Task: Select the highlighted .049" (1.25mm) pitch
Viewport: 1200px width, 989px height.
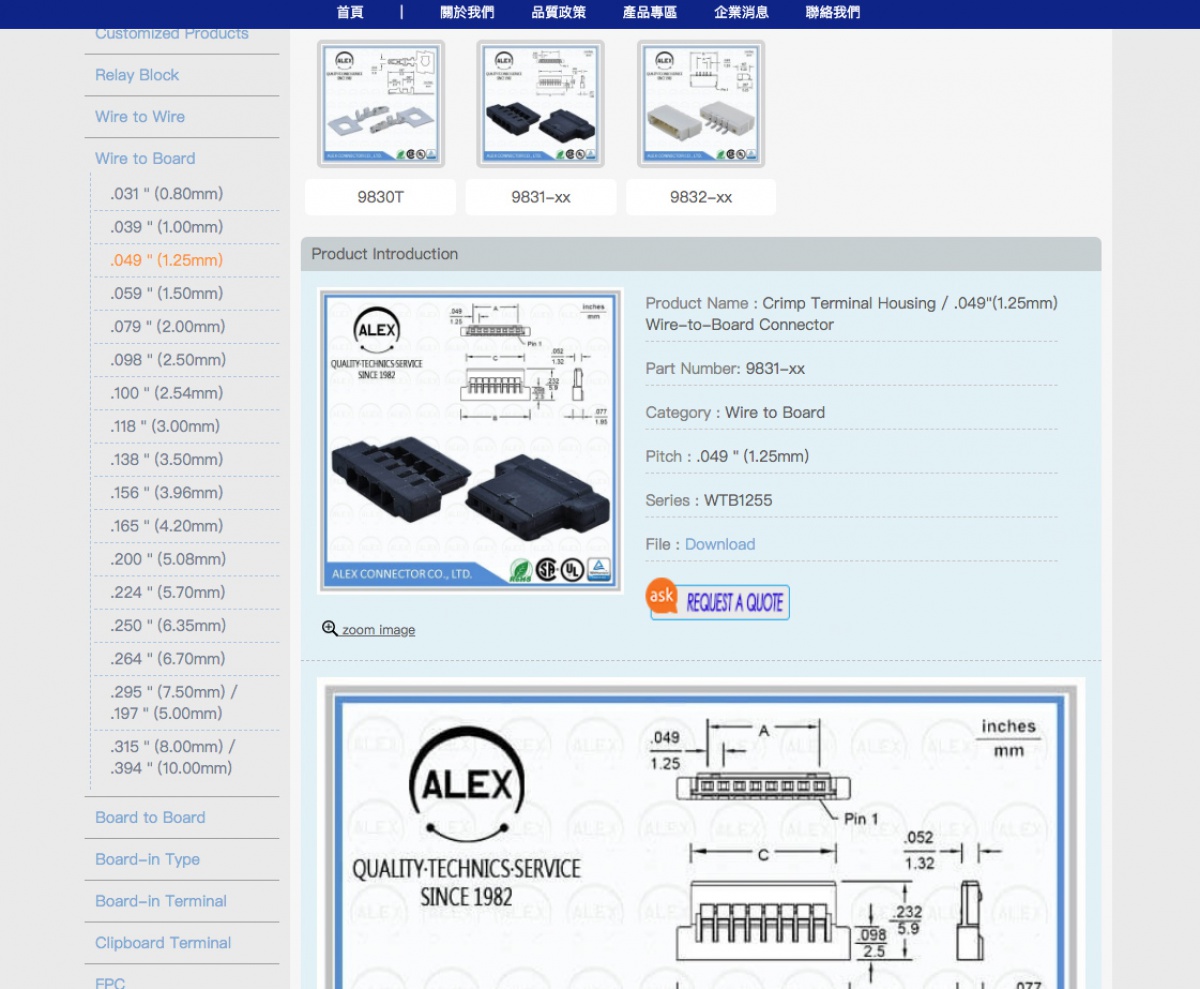Action: click(166, 260)
